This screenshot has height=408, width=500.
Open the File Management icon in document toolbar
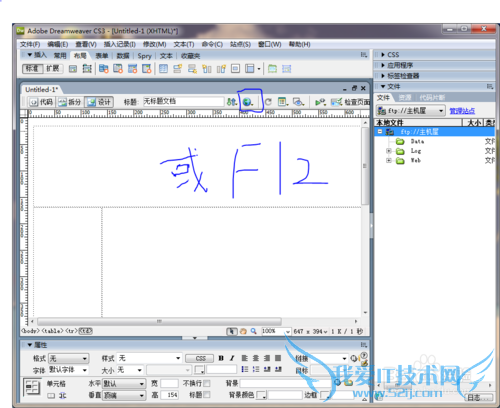coord(231,102)
